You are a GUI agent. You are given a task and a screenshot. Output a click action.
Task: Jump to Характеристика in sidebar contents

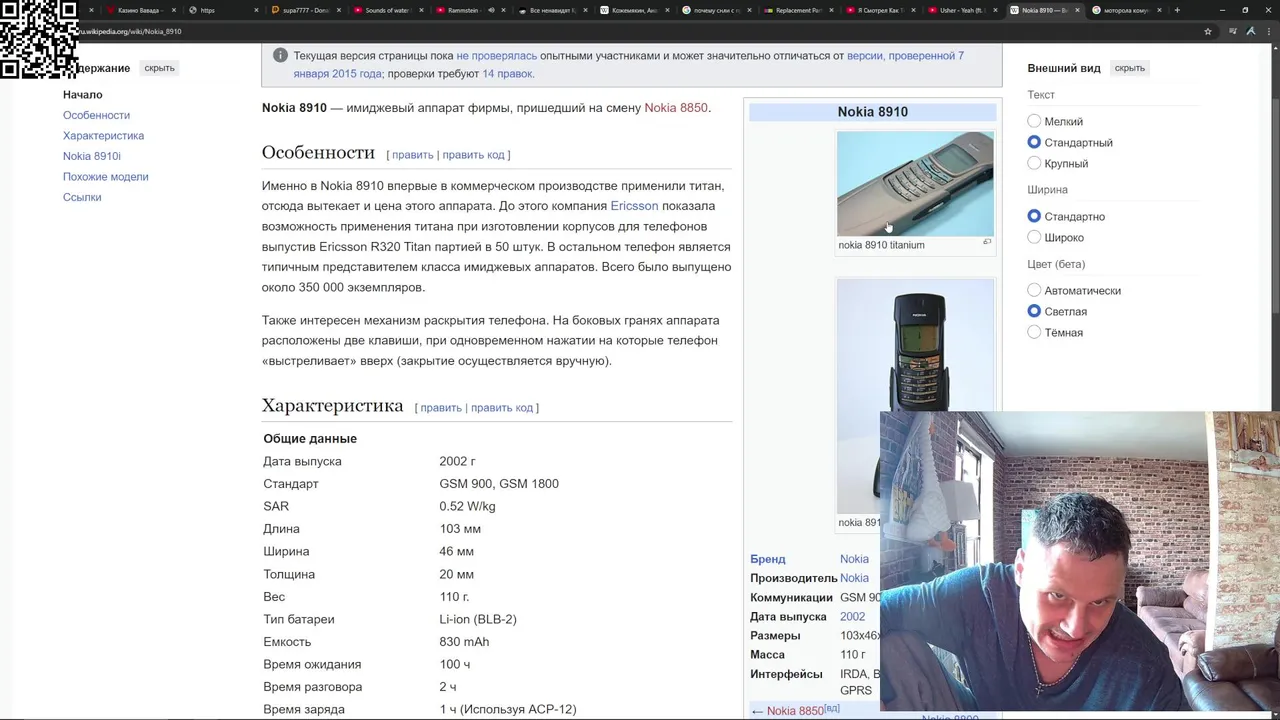tap(103, 136)
